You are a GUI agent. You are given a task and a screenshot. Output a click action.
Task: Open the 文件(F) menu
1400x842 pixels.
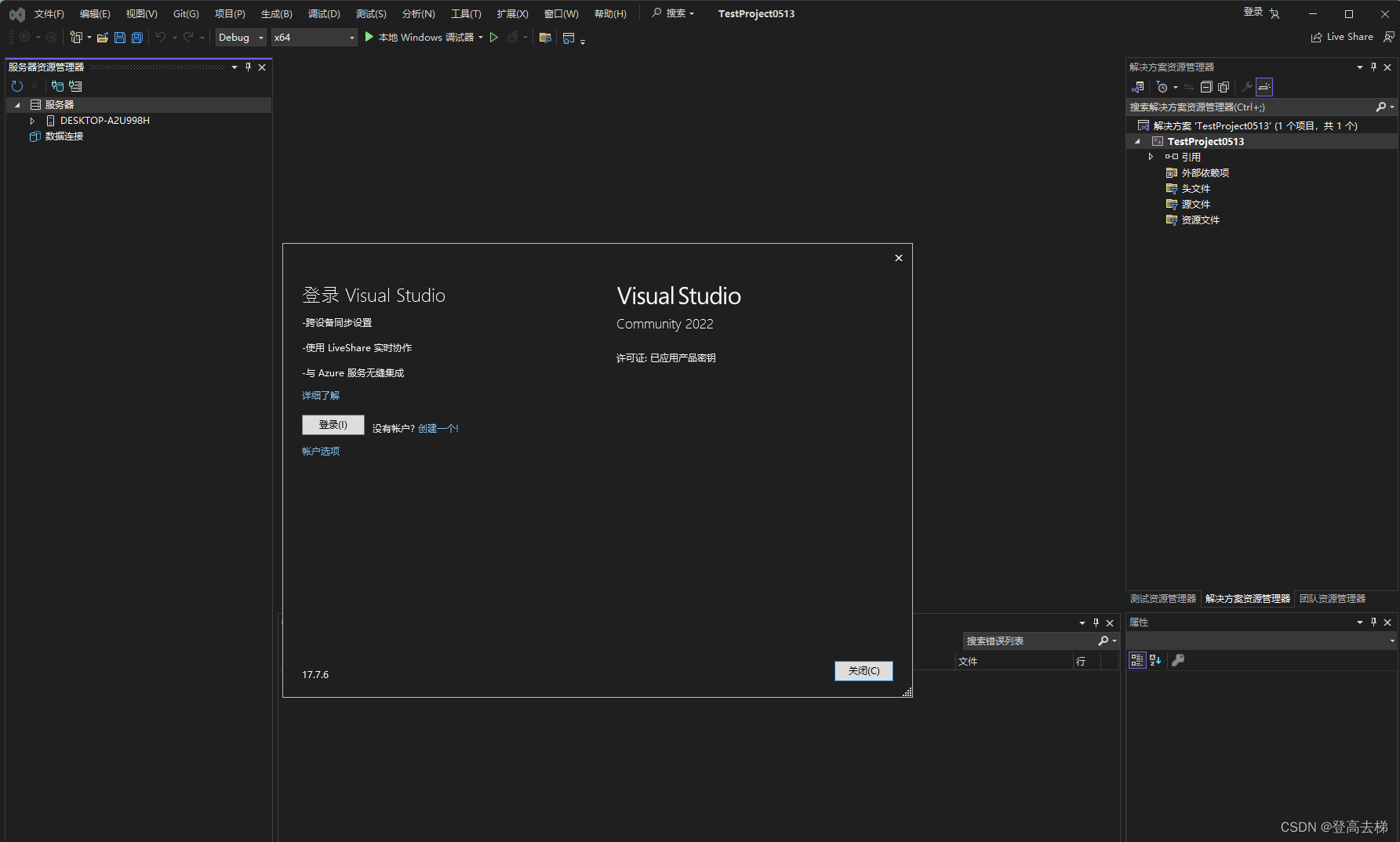click(x=49, y=14)
